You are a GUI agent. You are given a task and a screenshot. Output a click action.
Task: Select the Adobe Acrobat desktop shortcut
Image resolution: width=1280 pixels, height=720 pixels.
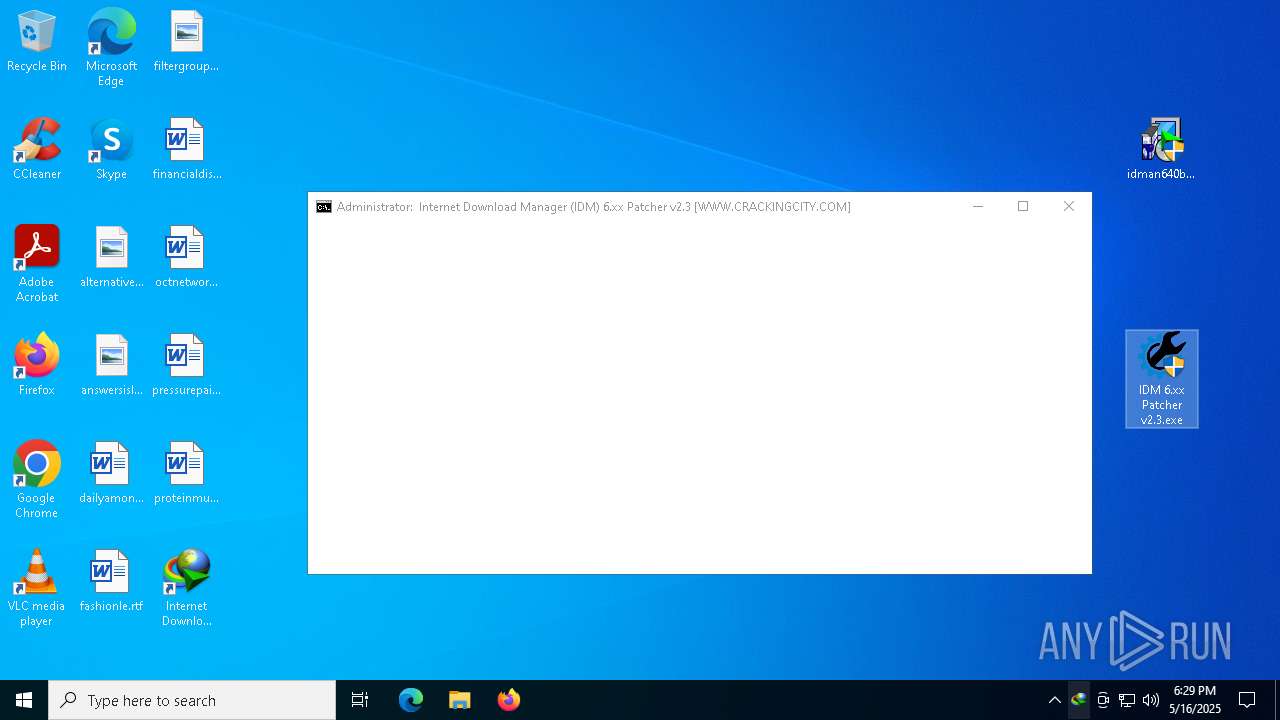pyautogui.click(x=37, y=263)
